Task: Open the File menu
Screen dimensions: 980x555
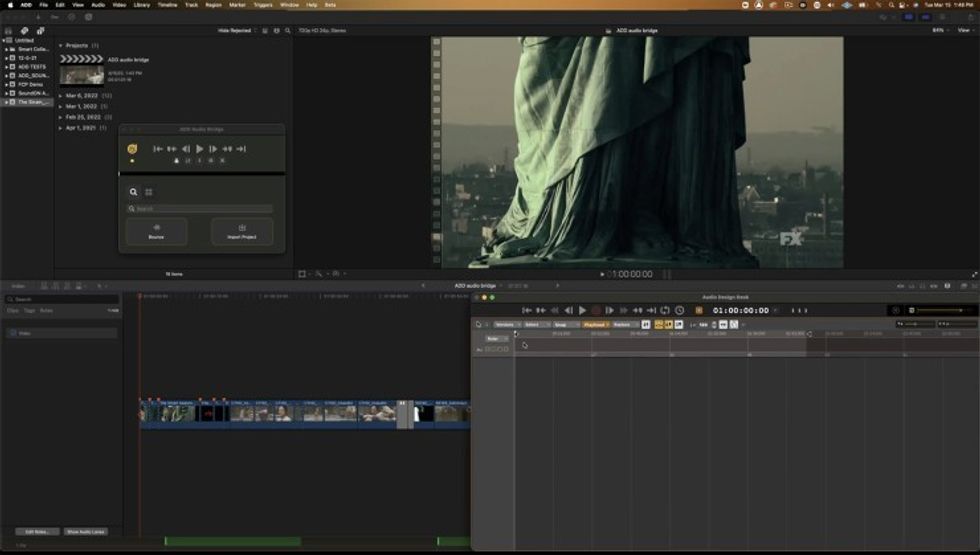Action: [x=43, y=4]
